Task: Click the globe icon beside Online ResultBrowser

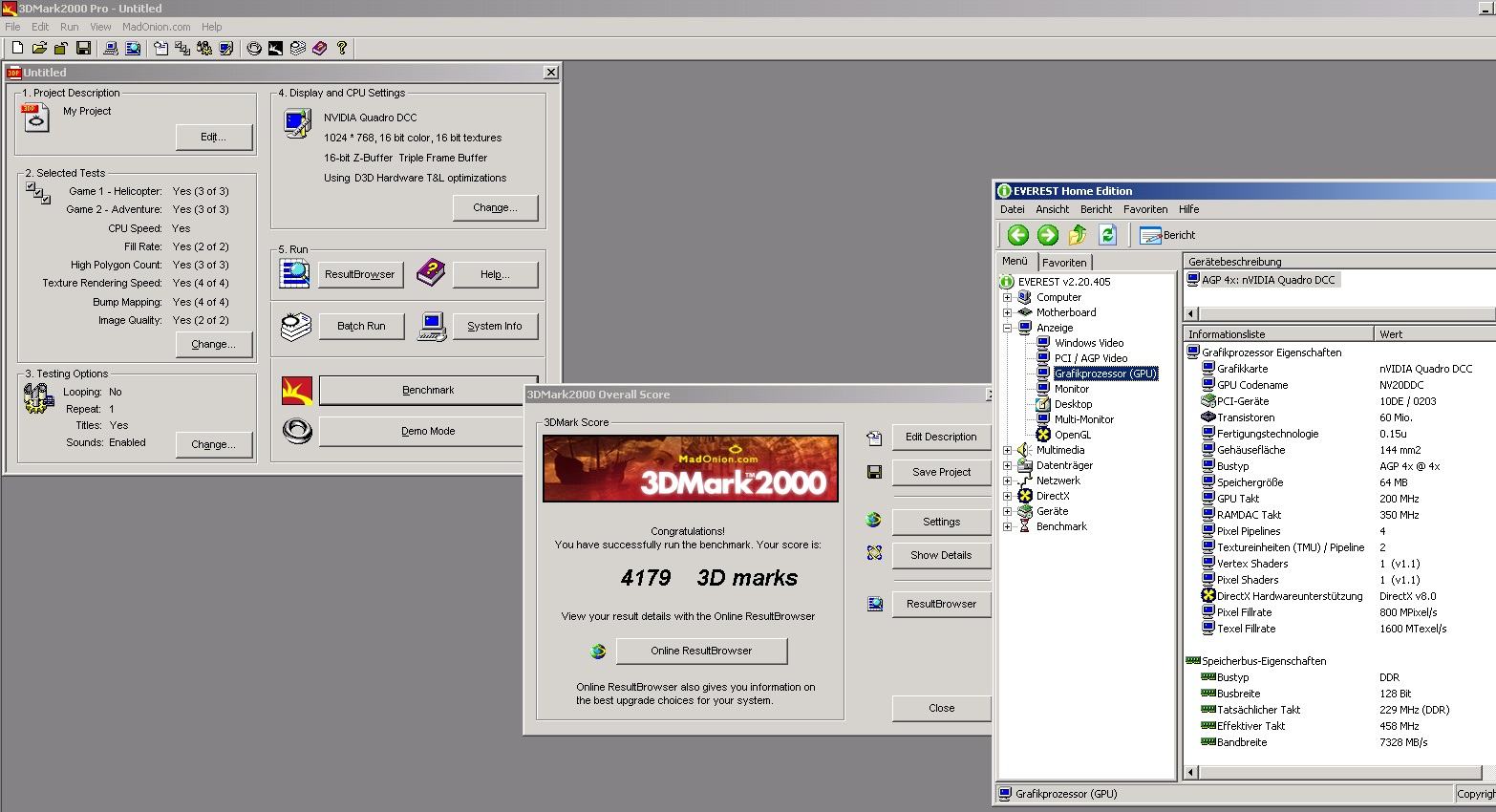Action: point(598,652)
